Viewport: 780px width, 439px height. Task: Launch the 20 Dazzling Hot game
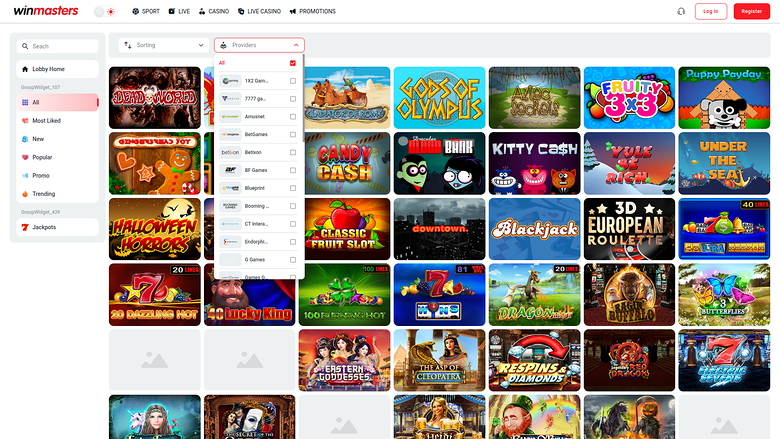pyautogui.click(x=155, y=295)
